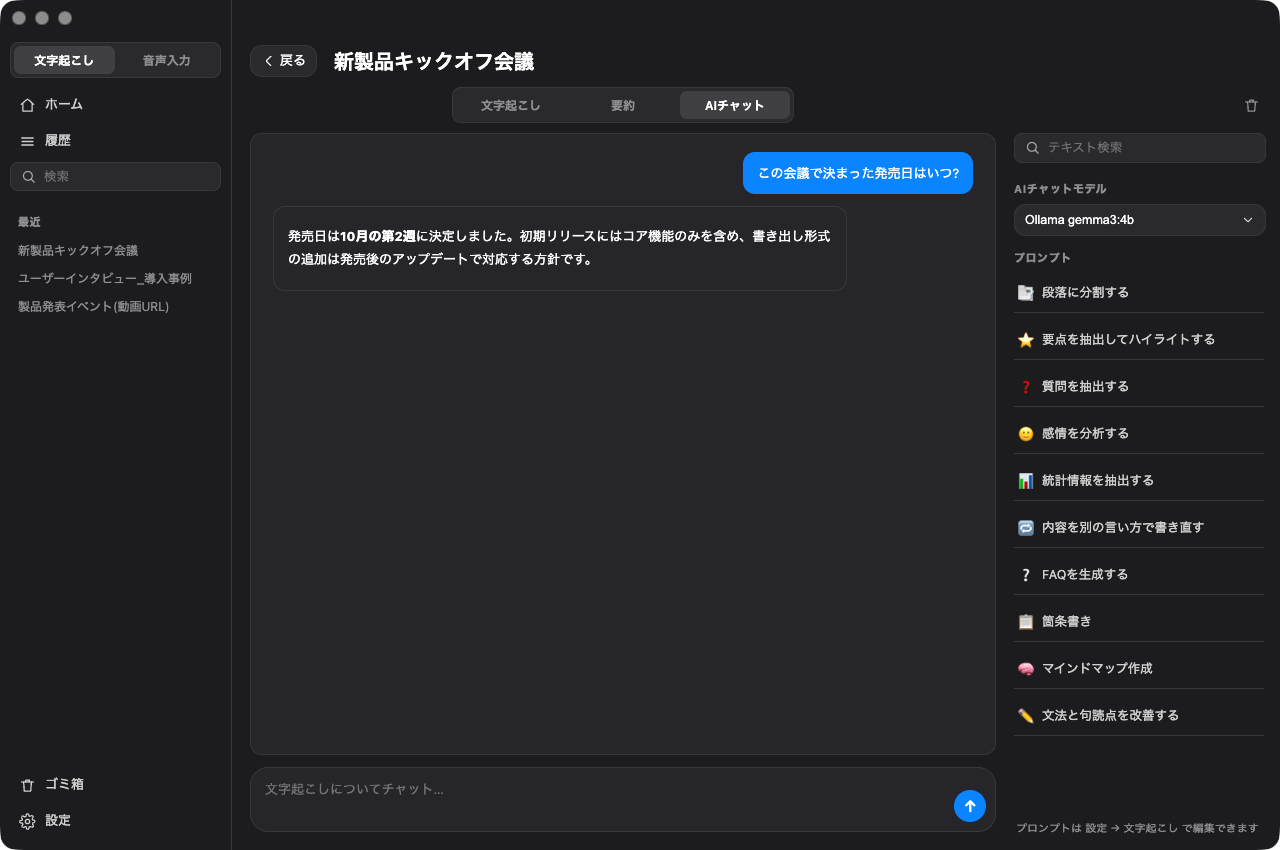Open the 文字起こし transcript tab
The height and width of the screenshot is (850, 1280).
coord(510,105)
